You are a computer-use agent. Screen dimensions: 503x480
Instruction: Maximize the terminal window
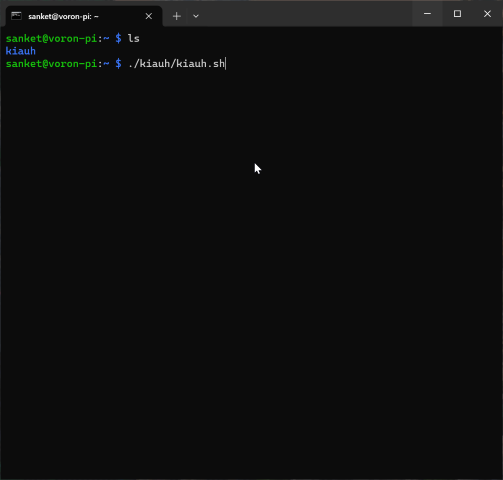[457, 14]
